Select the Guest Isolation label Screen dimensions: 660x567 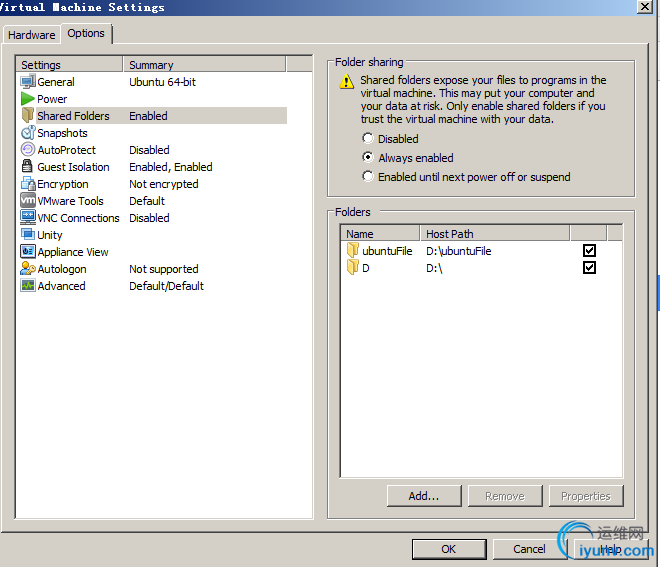pos(73,167)
